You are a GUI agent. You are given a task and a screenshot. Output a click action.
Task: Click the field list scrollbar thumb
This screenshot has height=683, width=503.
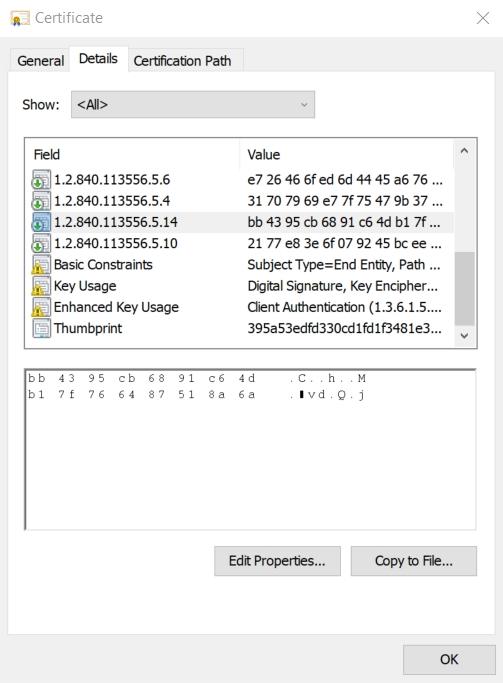tap(464, 288)
